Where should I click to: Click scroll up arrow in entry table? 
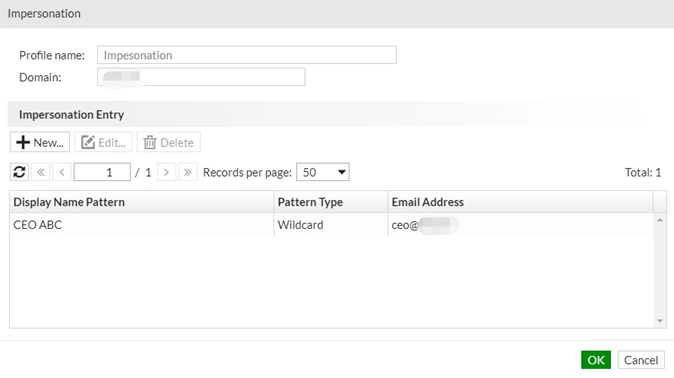tap(660, 220)
